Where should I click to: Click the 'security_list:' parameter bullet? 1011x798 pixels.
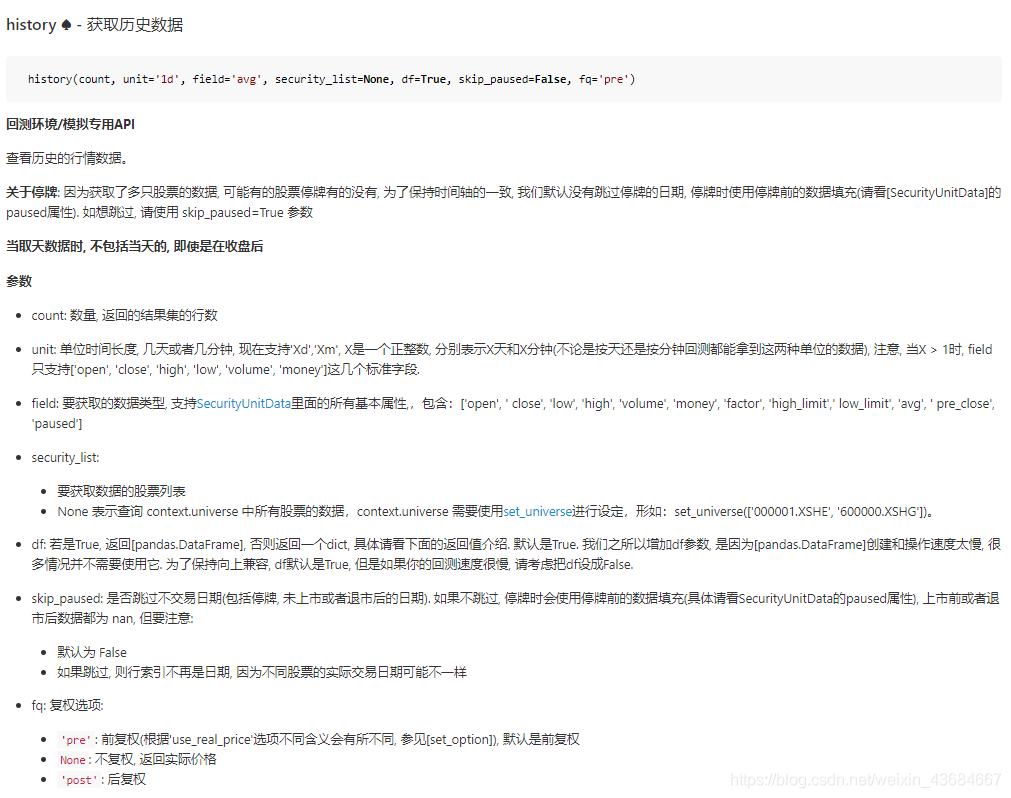coord(65,458)
